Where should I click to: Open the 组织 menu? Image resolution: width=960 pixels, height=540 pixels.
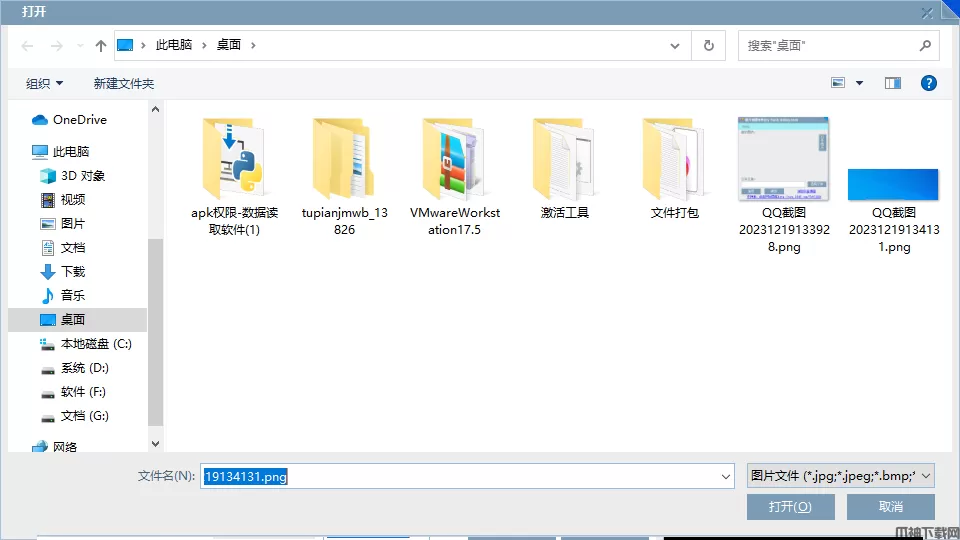click(x=44, y=83)
